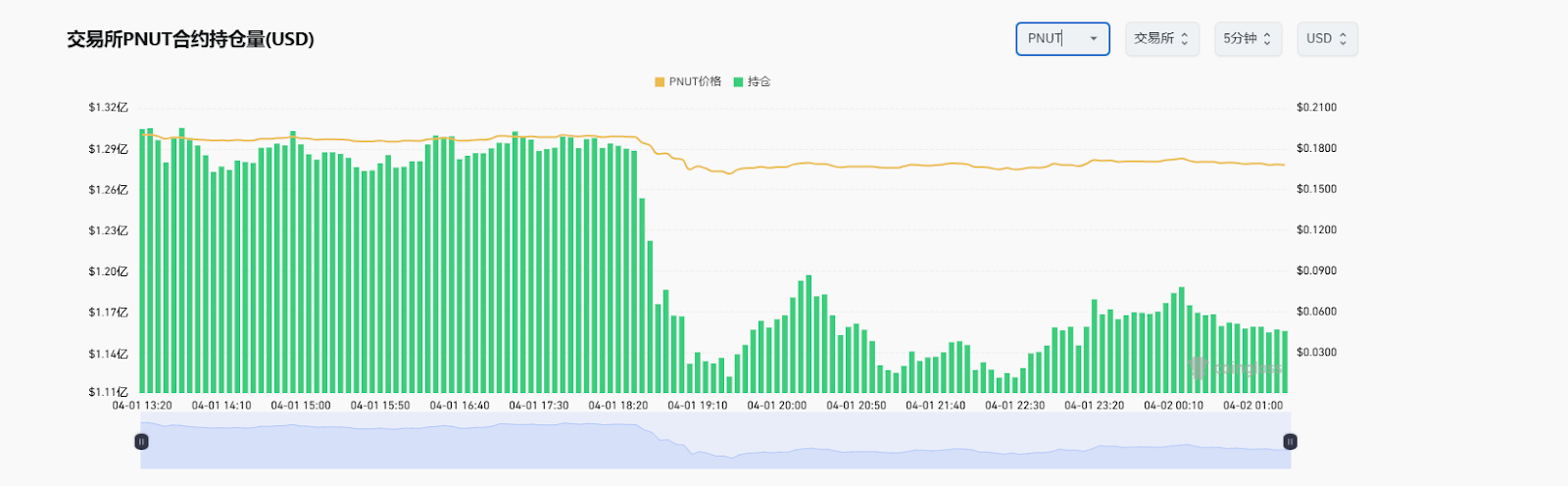
Task: Click into the PNUT symbol input field
Action: [1051, 39]
